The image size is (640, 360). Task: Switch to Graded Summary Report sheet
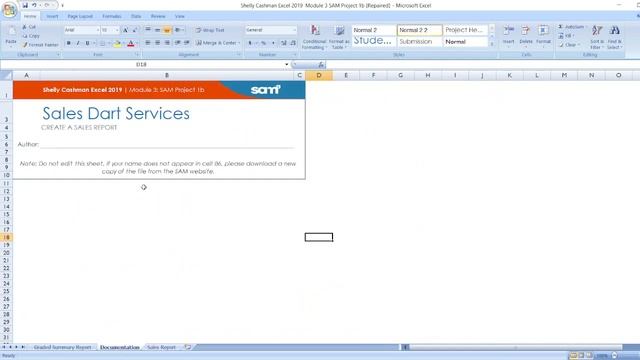pyautogui.click(x=62, y=347)
